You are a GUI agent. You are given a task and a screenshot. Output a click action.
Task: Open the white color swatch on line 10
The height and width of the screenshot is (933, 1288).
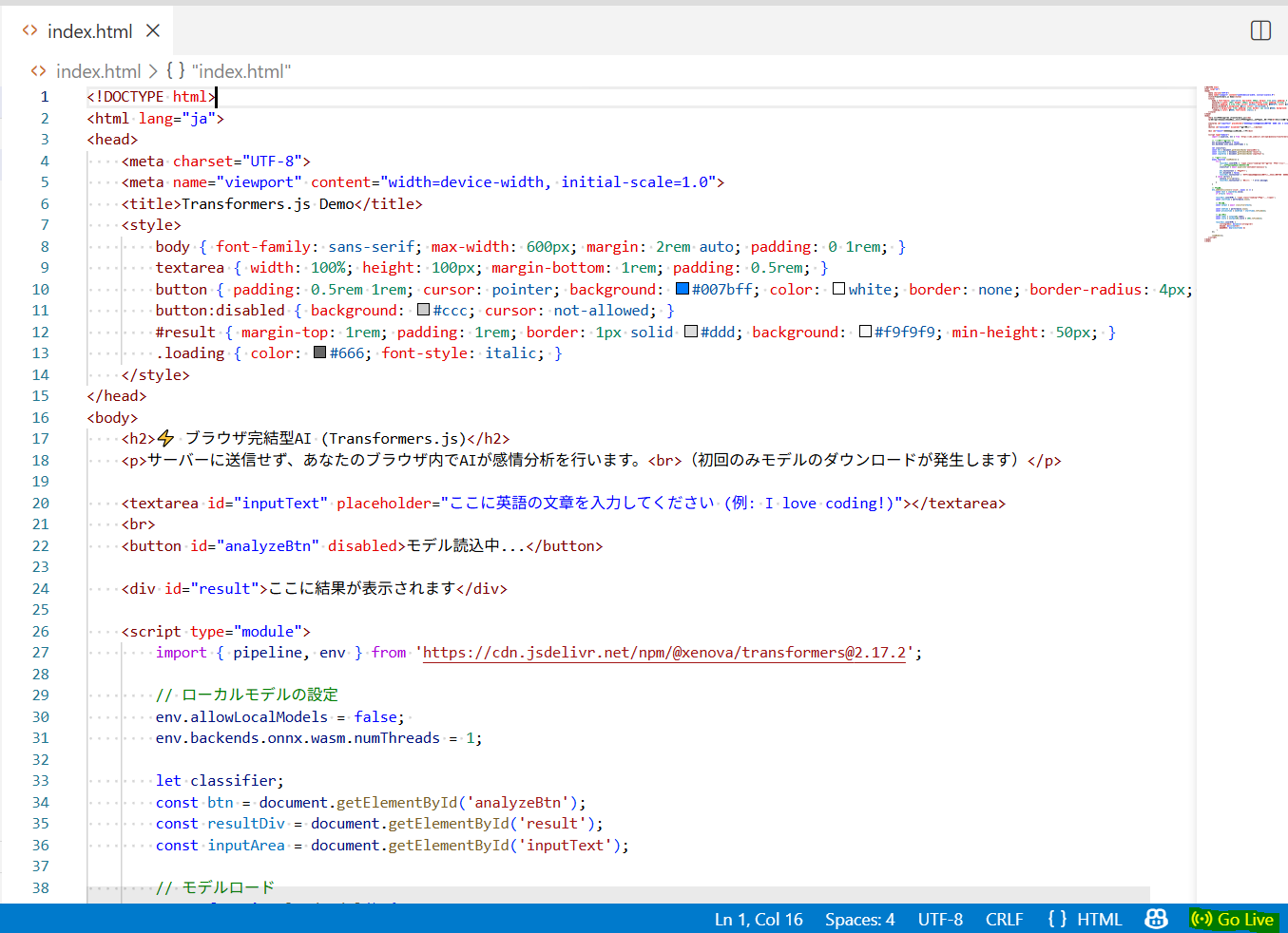click(838, 289)
